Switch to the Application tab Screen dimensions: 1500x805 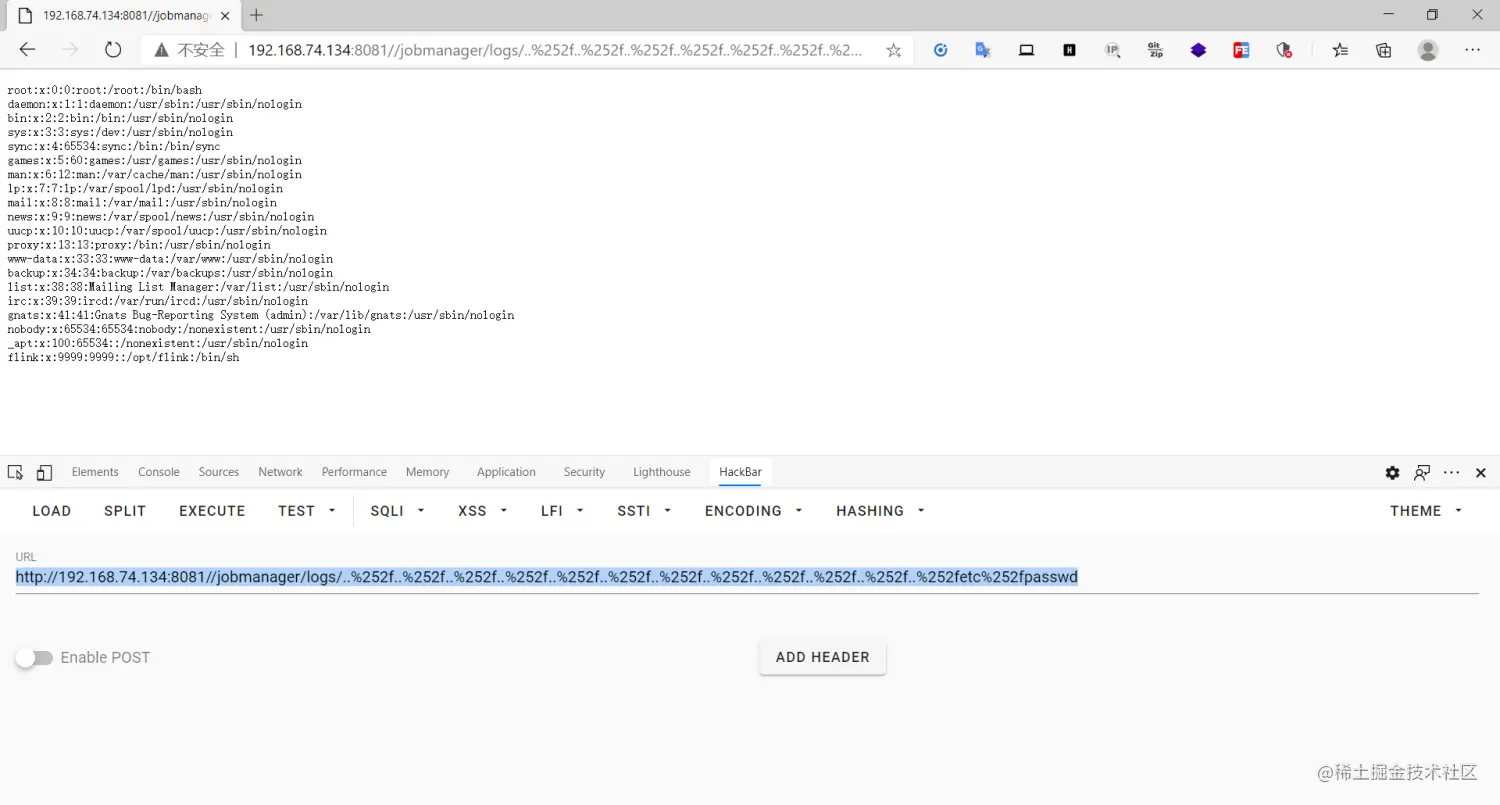(x=506, y=472)
